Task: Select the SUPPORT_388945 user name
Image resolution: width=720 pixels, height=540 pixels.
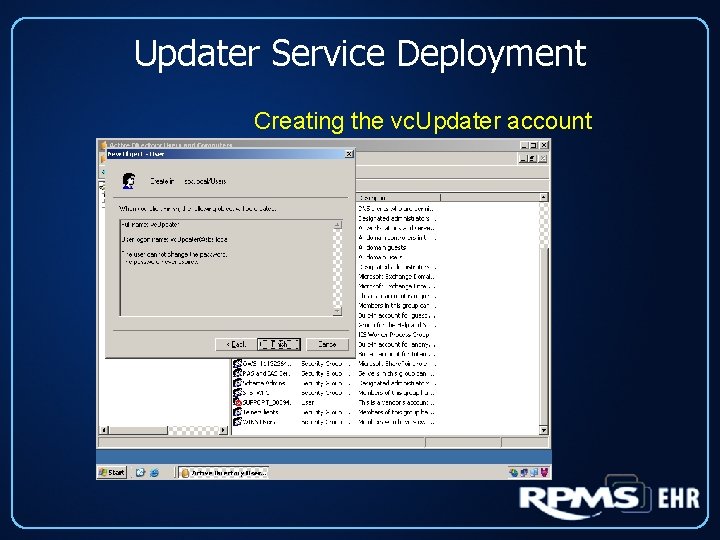Action: pyautogui.click(x=267, y=402)
